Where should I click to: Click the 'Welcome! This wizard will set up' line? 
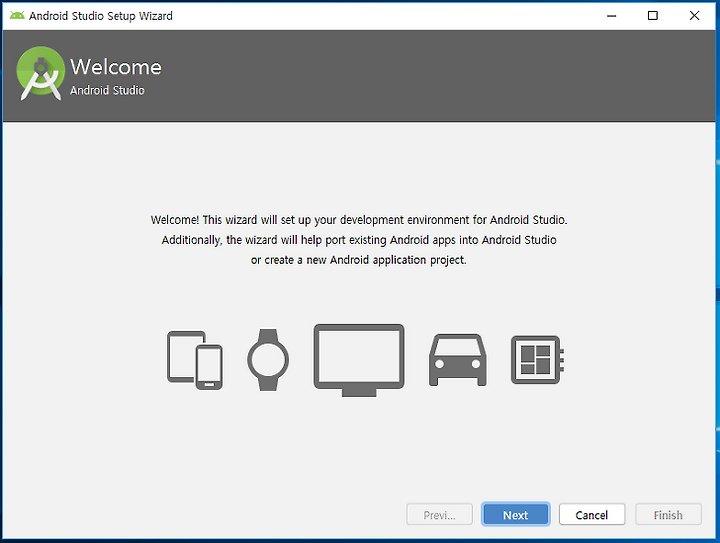click(359, 220)
